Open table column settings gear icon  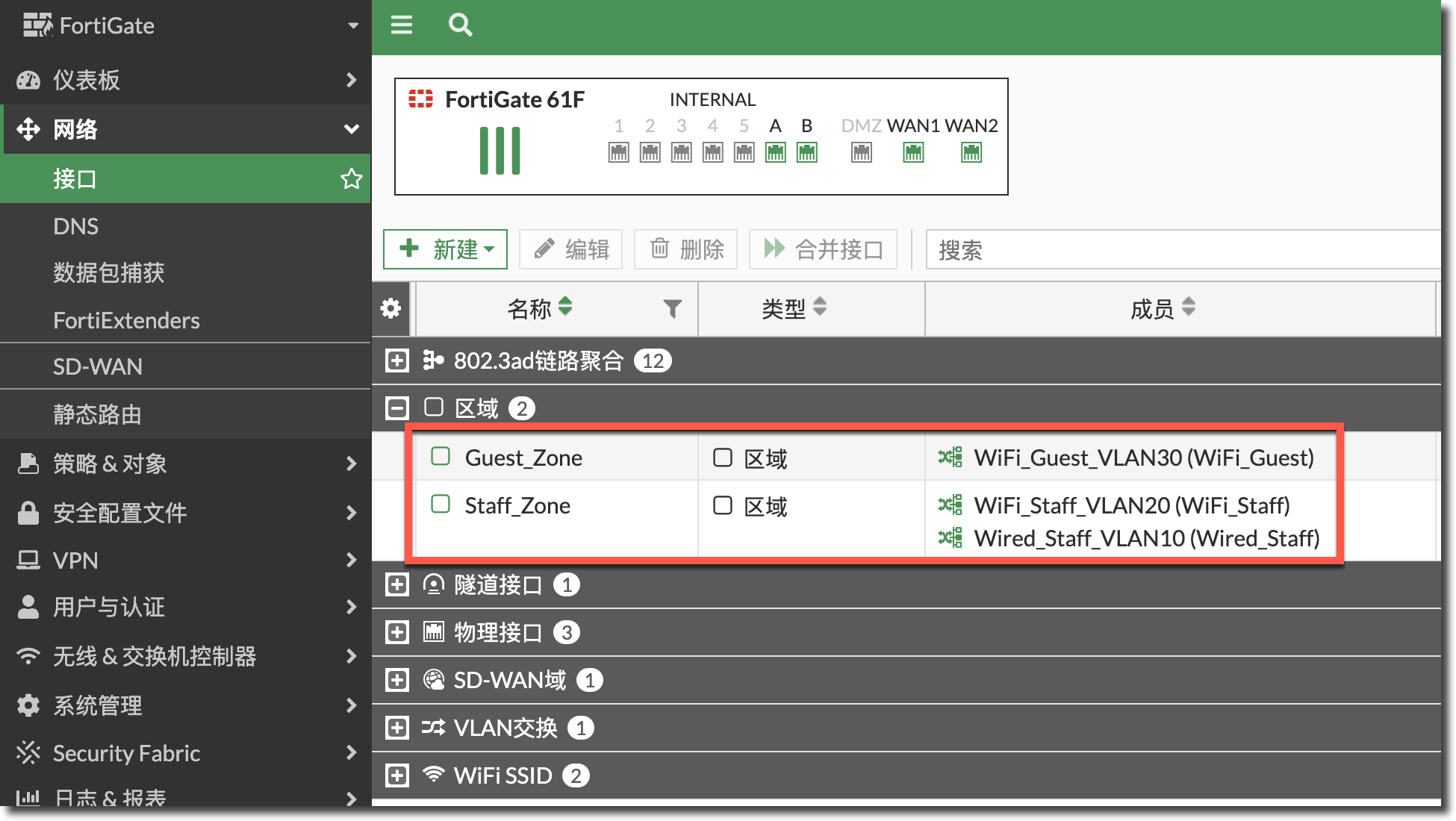click(391, 308)
